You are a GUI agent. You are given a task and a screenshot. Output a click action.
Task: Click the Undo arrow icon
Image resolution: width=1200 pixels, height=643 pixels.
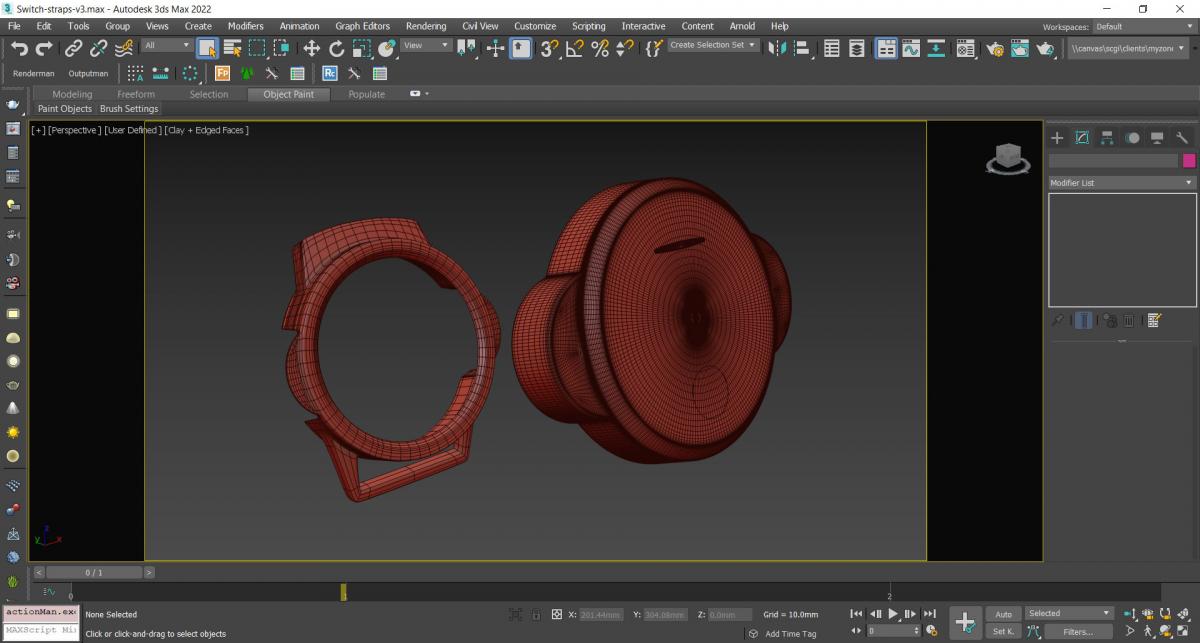coord(18,48)
